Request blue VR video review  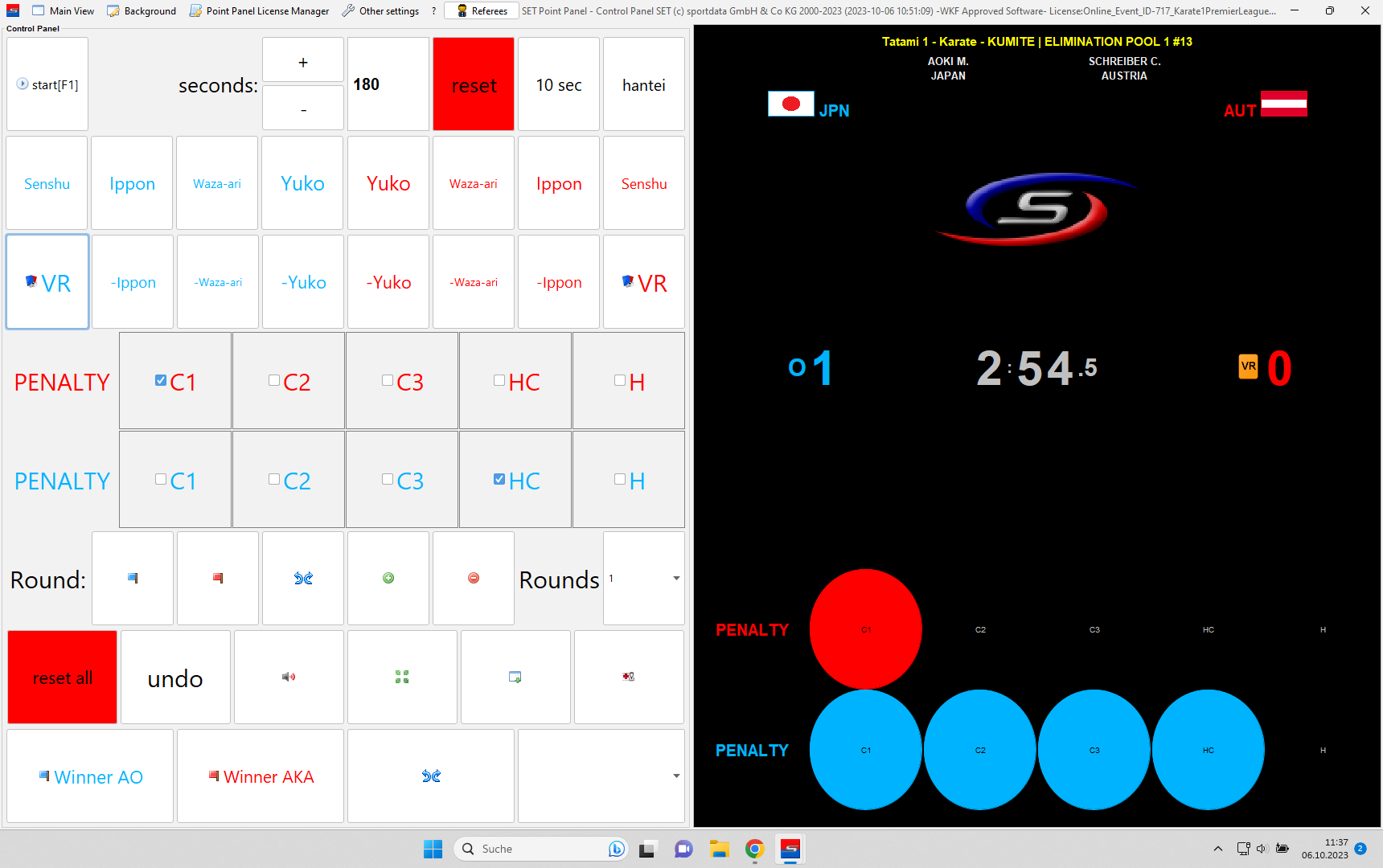pyautogui.click(x=47, y=282)
